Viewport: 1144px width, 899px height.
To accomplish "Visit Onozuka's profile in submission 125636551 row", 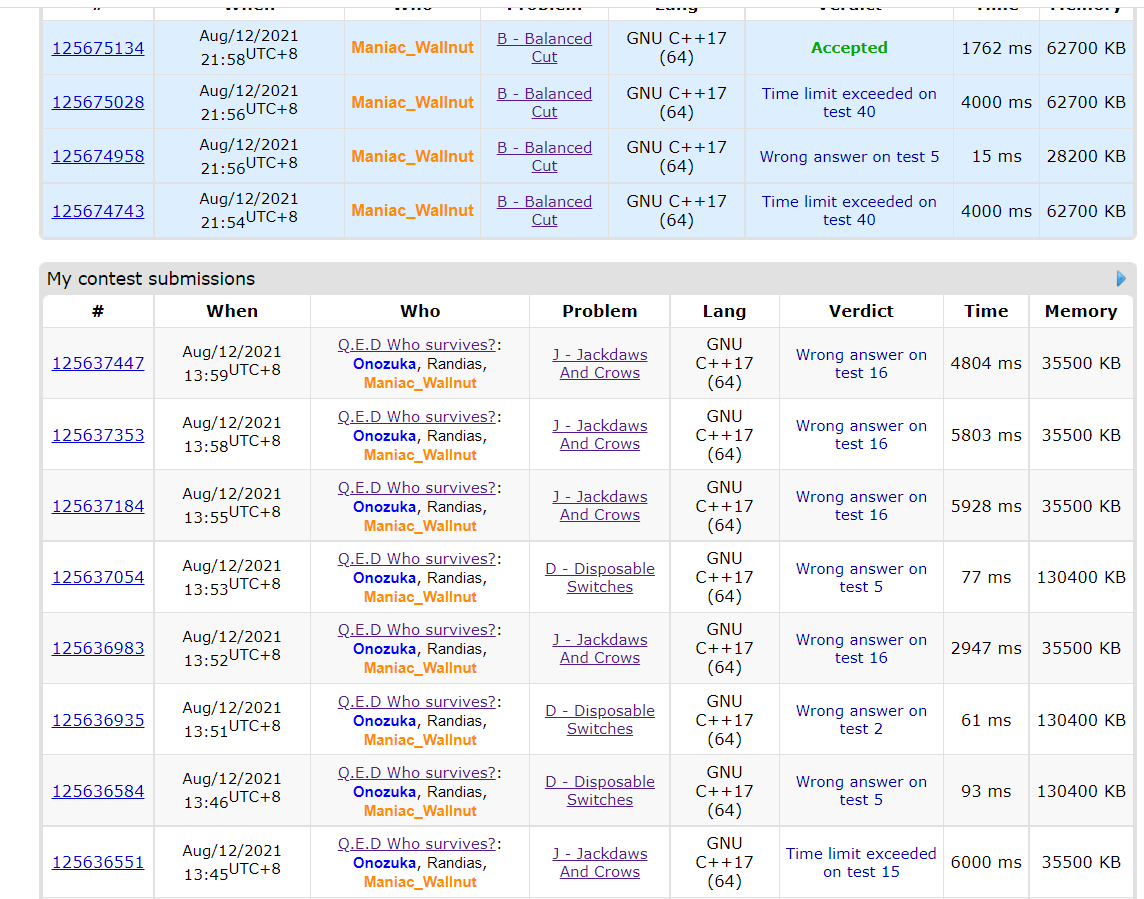I will pos(384,863).
